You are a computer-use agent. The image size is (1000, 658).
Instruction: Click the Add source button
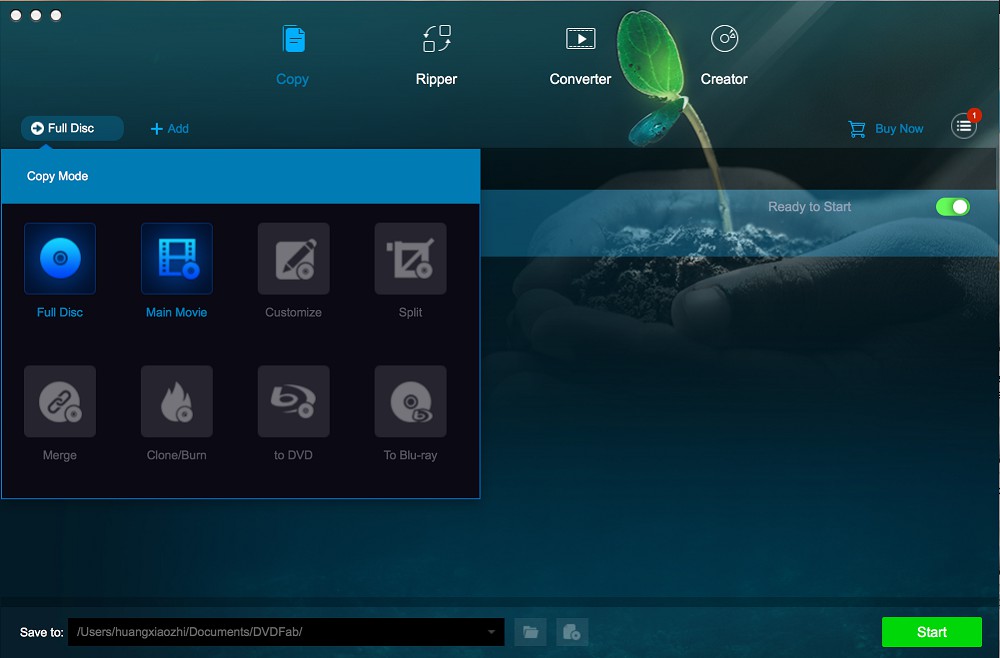pos(170,129)
